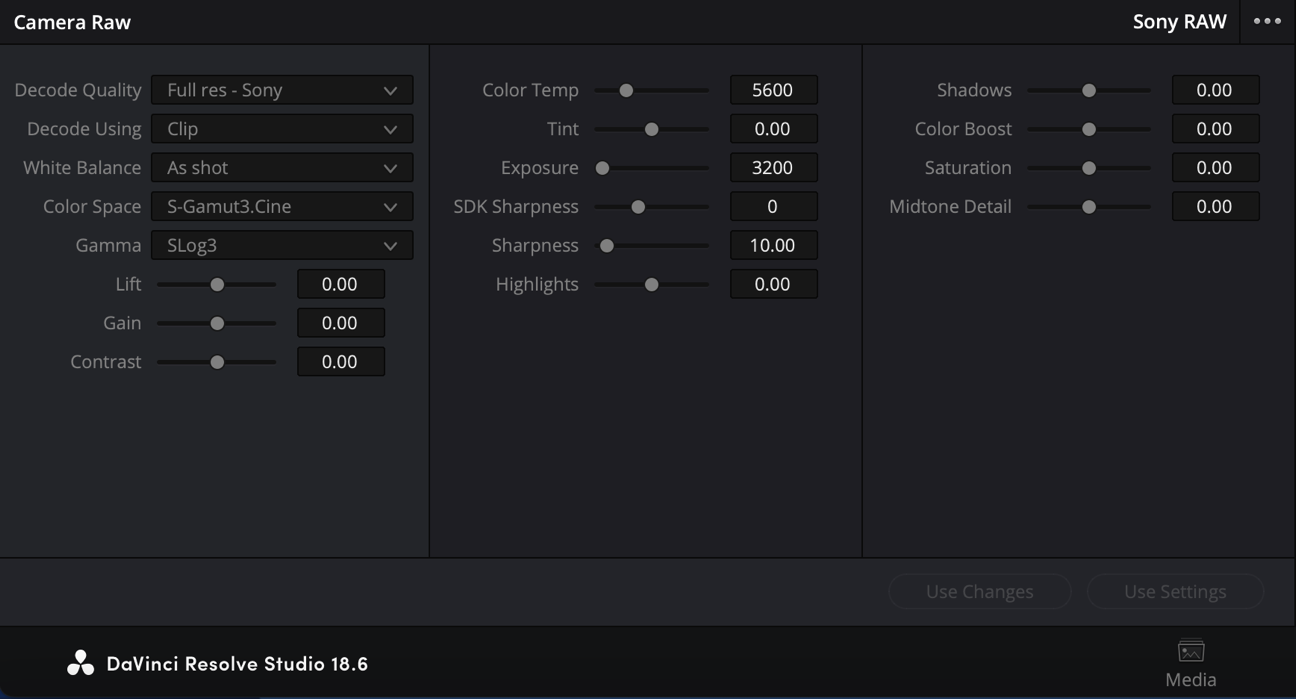Click the Color Temp label
The image size is (1296, 699).
coord(530,90)
